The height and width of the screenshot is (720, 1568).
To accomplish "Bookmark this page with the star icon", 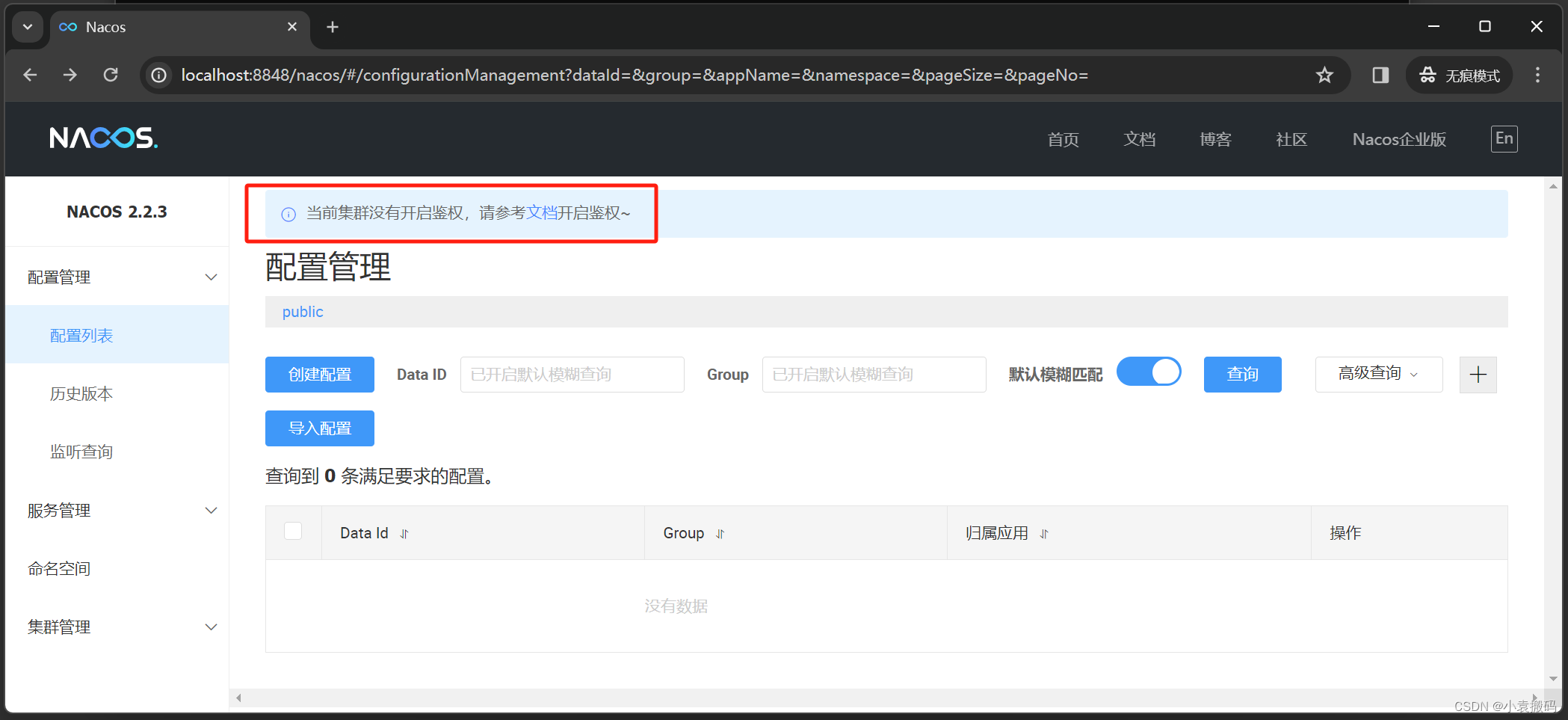I will click(1324, 75).
